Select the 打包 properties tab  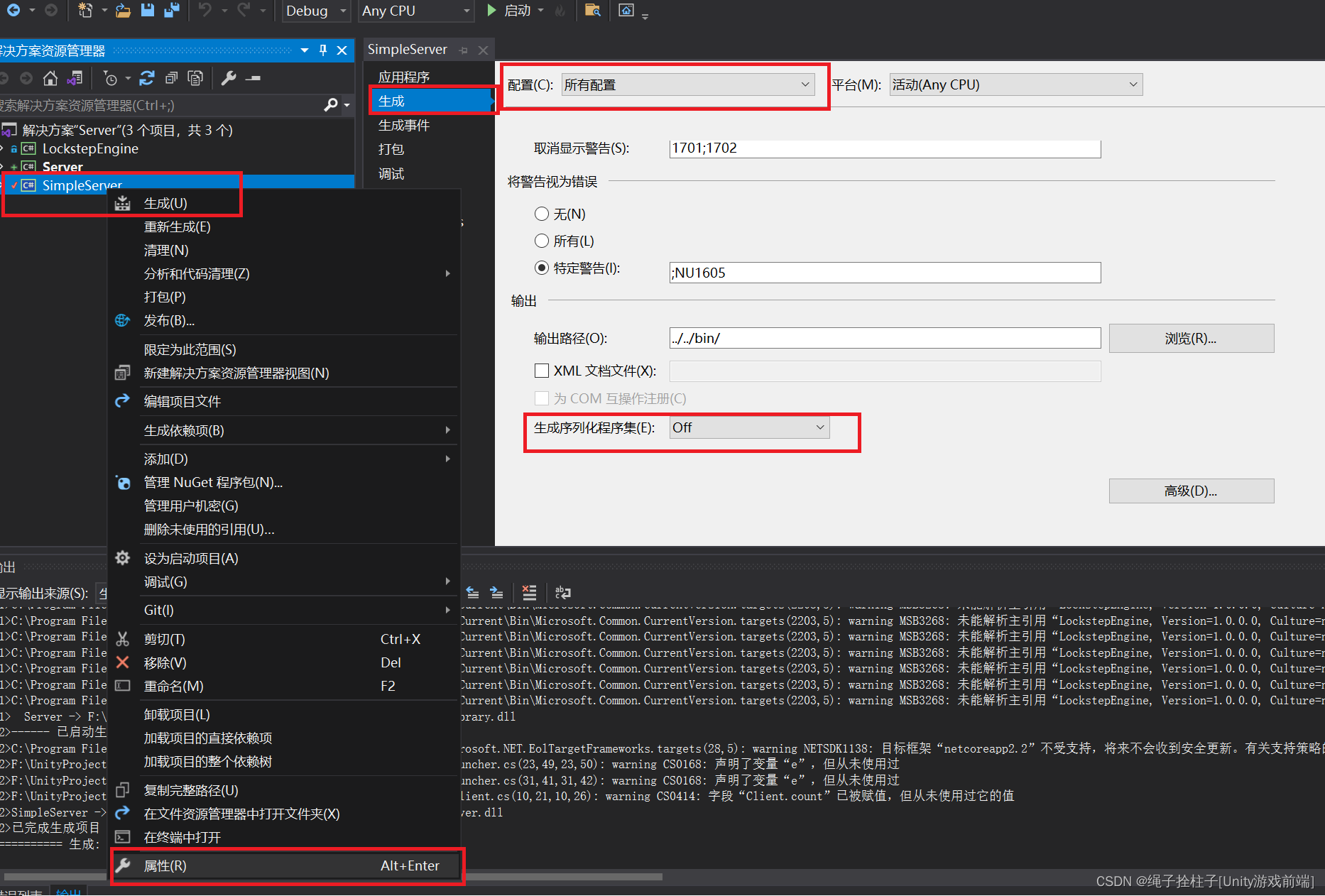click(x=391, y=149)
